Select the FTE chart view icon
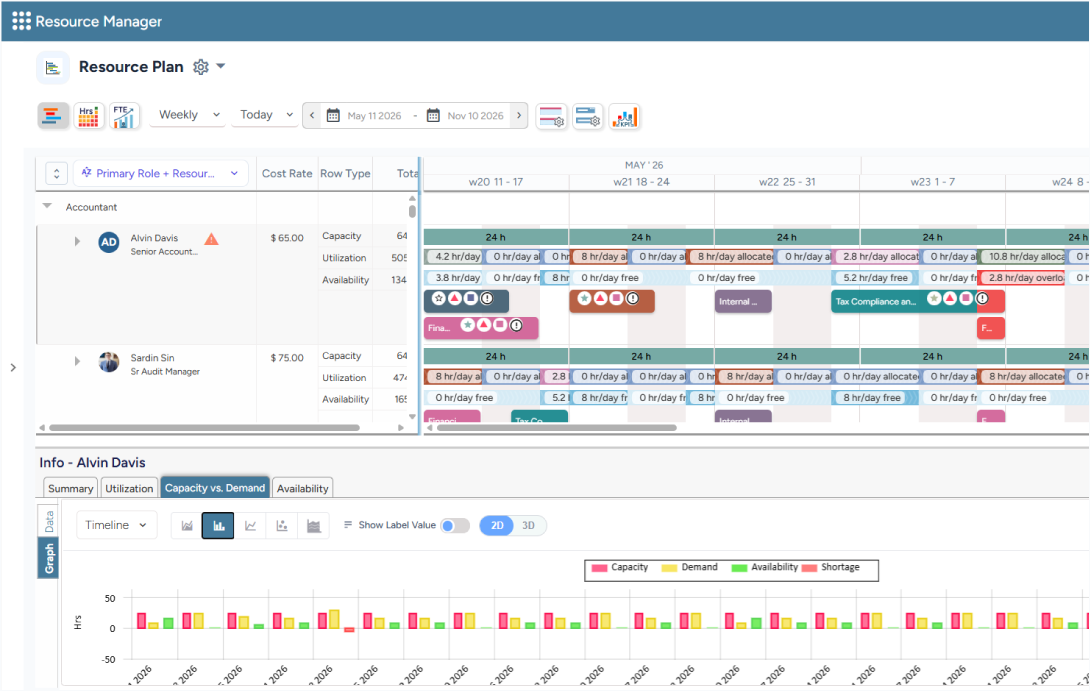This screenshot has height=691, width=1090. tap(124, 115)
